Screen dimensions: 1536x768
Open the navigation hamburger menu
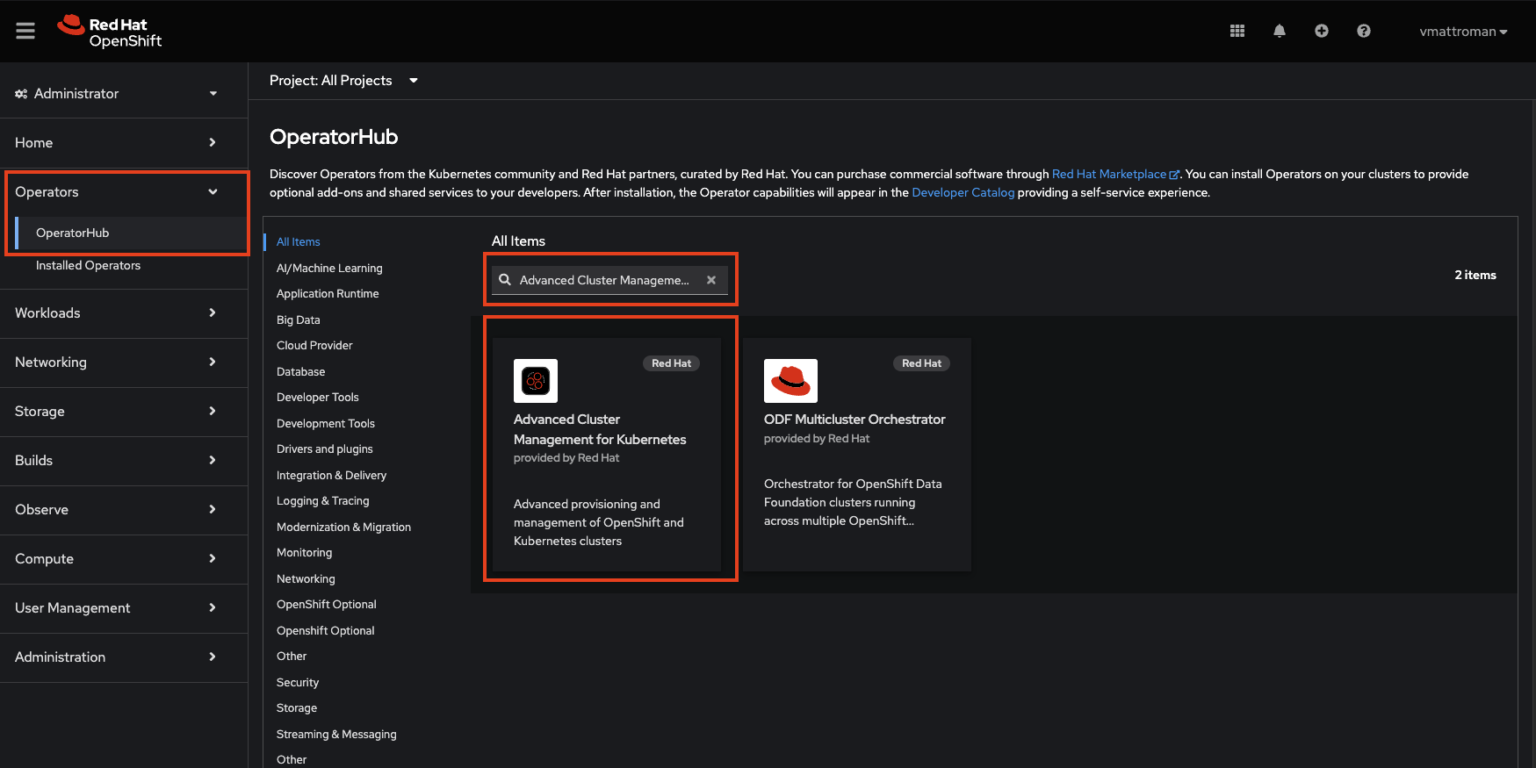pos(25,30)
